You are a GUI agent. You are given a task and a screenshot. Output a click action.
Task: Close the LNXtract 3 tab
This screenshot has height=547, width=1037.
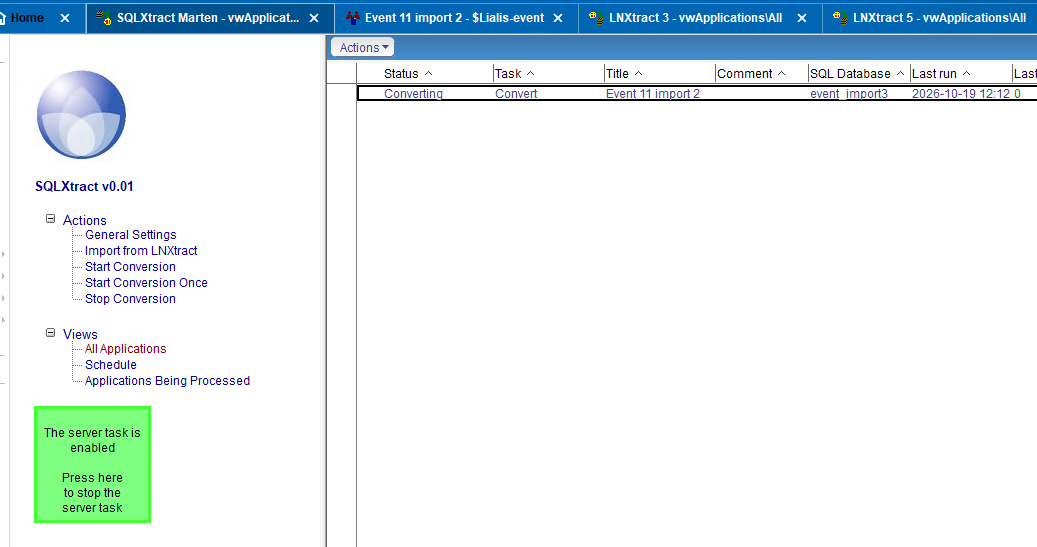click(x=802, y=18)
